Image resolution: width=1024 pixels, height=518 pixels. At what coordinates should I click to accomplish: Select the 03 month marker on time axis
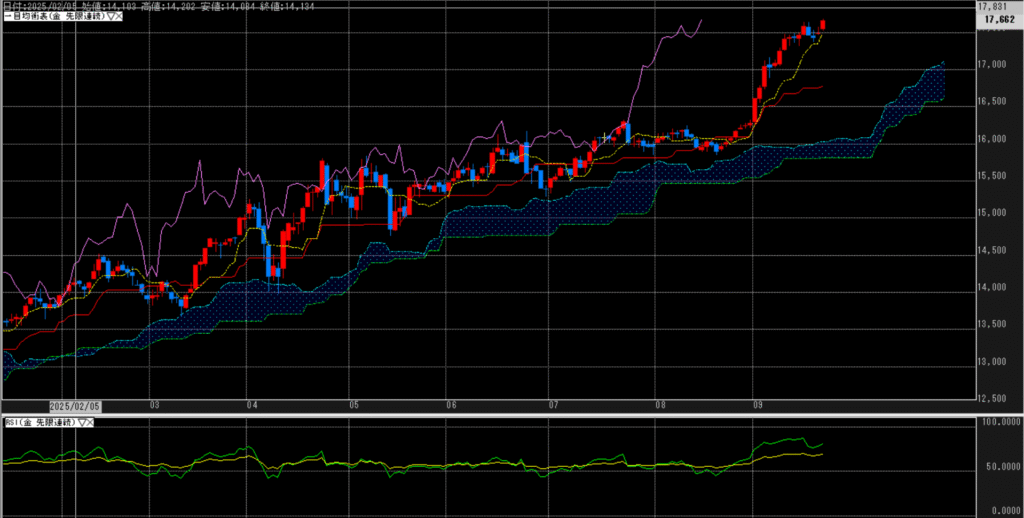pyautogui.click(x=153, y=406)
